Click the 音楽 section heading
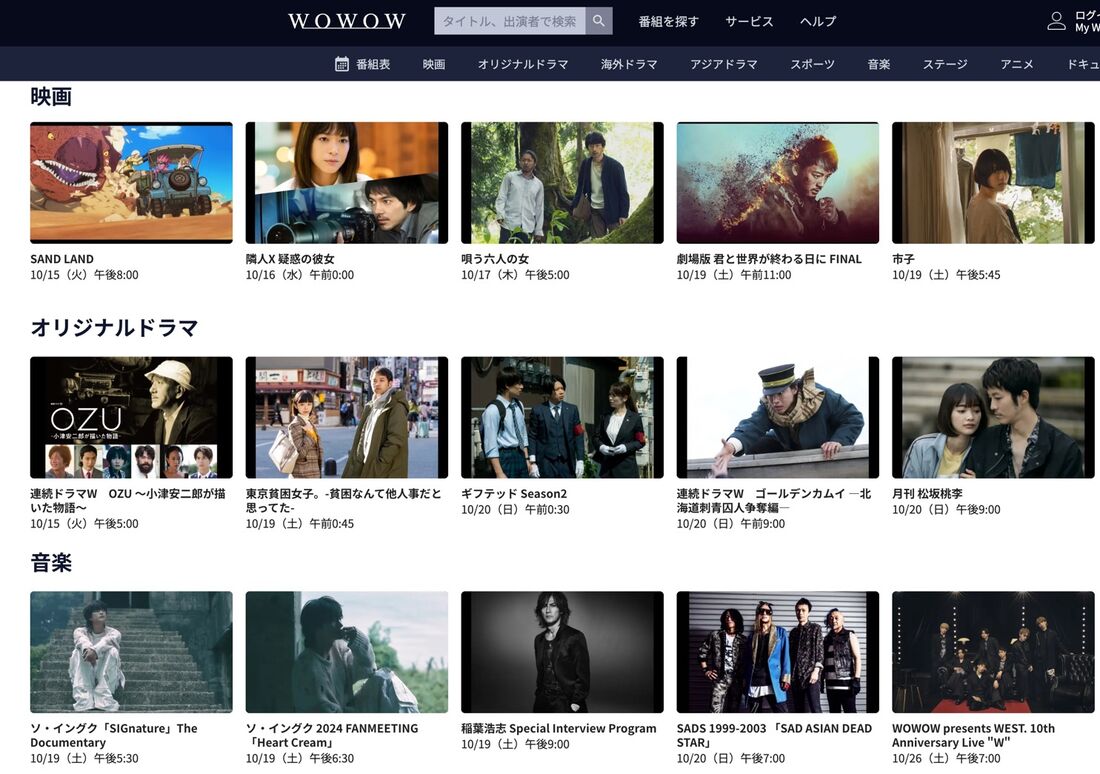 pyautogui.click(x=51, y=562)
